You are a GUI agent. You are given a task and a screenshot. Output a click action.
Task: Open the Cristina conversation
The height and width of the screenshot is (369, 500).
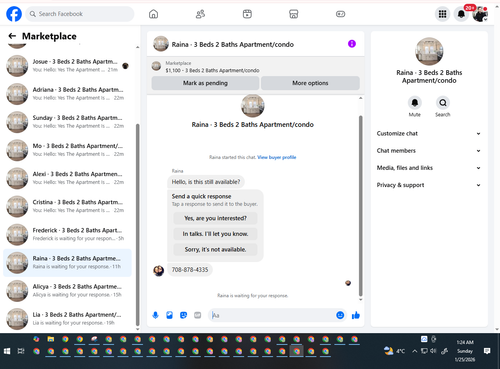(68, 206)
